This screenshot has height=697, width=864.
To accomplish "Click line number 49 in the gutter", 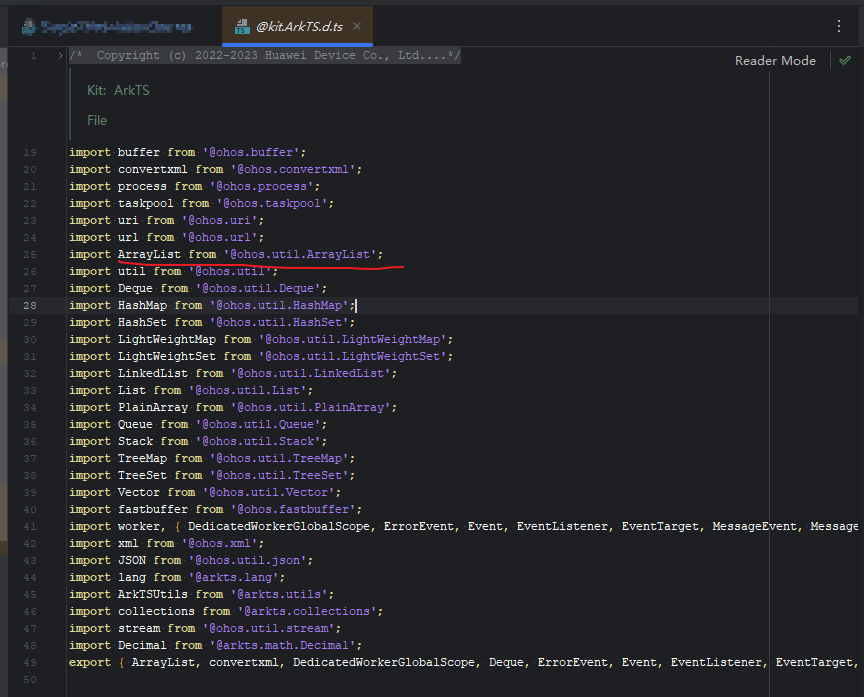I will coord(30,662).
